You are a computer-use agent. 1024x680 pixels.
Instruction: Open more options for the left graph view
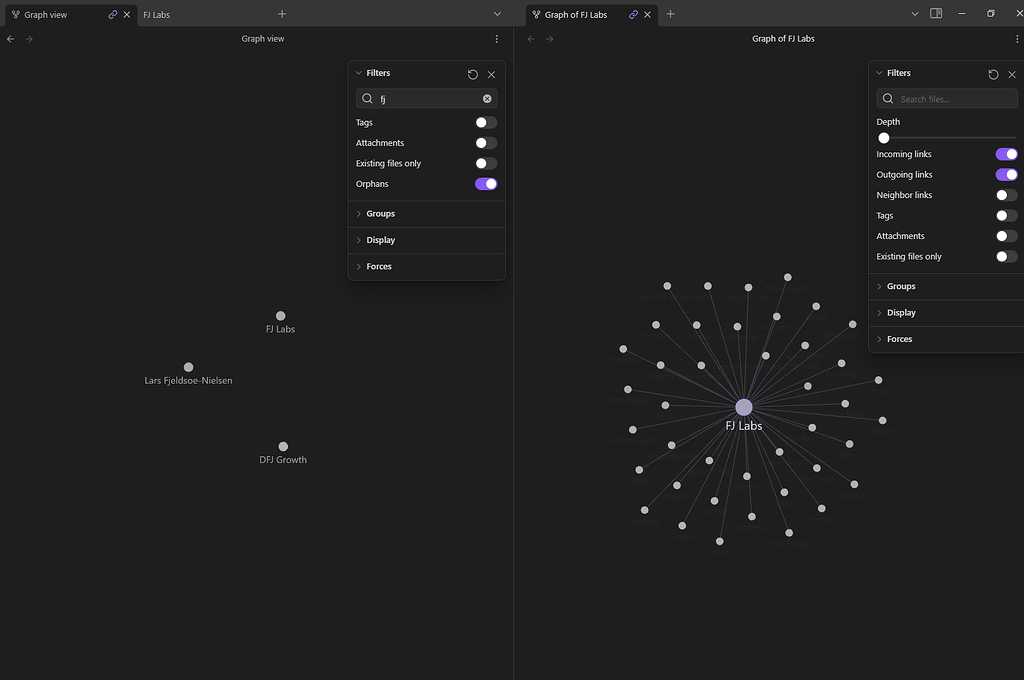point(497,38)
